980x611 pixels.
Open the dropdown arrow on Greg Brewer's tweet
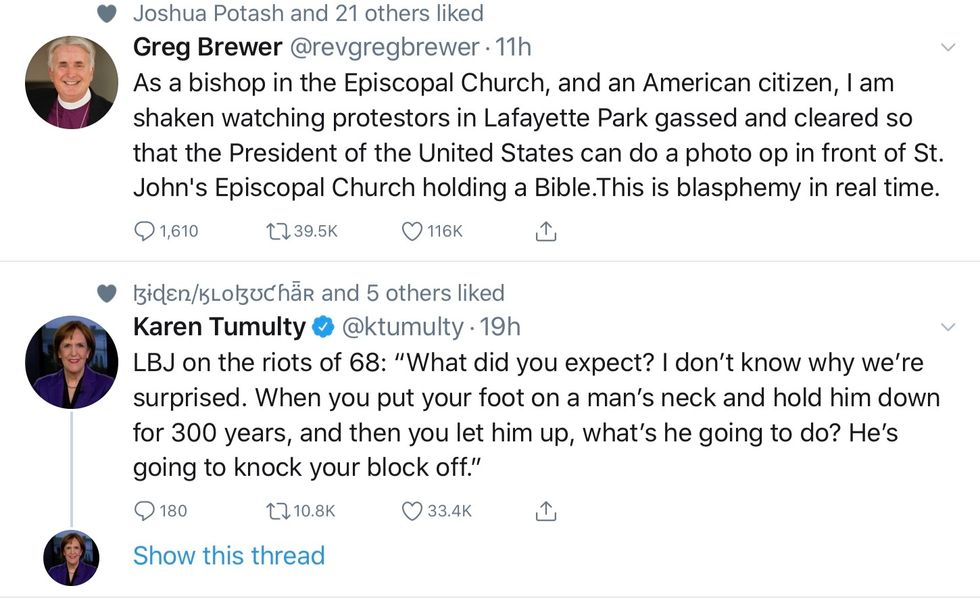coord(948,47)
